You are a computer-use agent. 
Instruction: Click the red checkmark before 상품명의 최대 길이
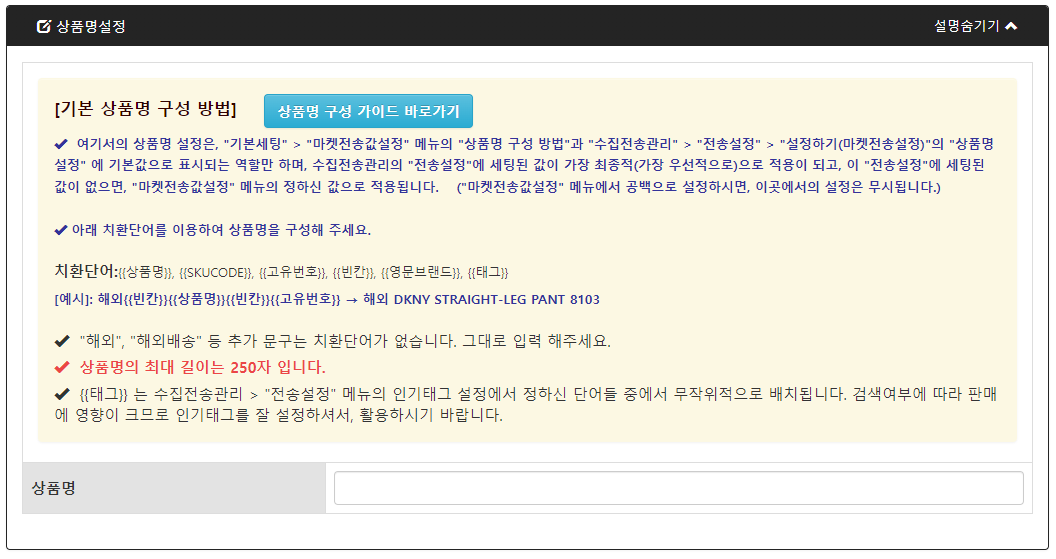[62, 366]
